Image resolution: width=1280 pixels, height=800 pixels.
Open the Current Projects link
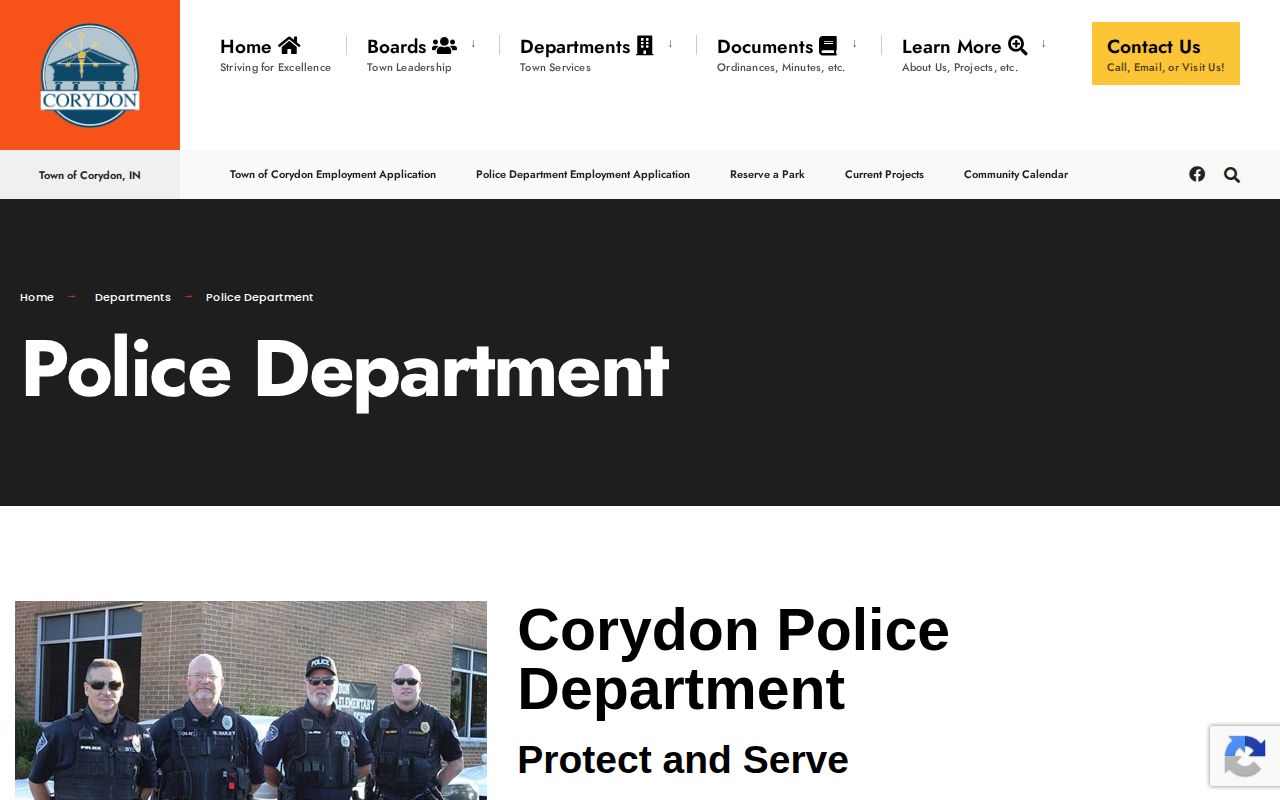click(x=884, y=174)
